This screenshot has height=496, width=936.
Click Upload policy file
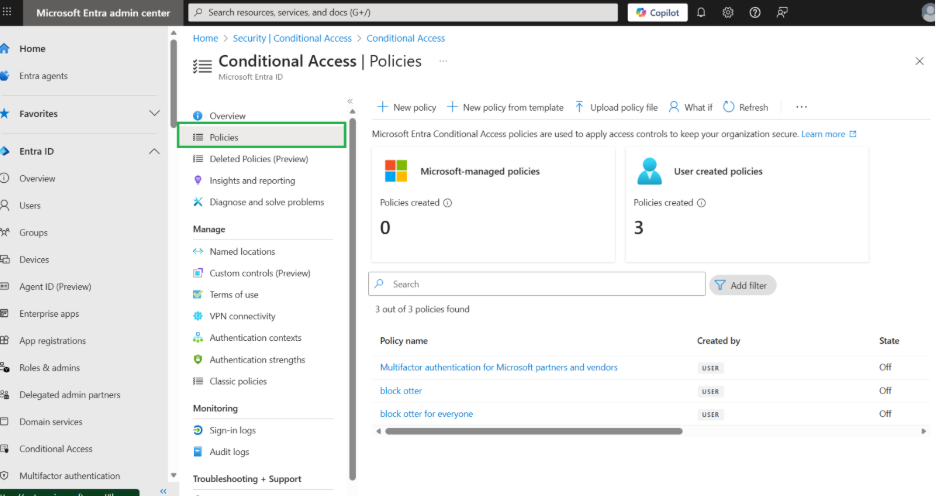(616, 107)
